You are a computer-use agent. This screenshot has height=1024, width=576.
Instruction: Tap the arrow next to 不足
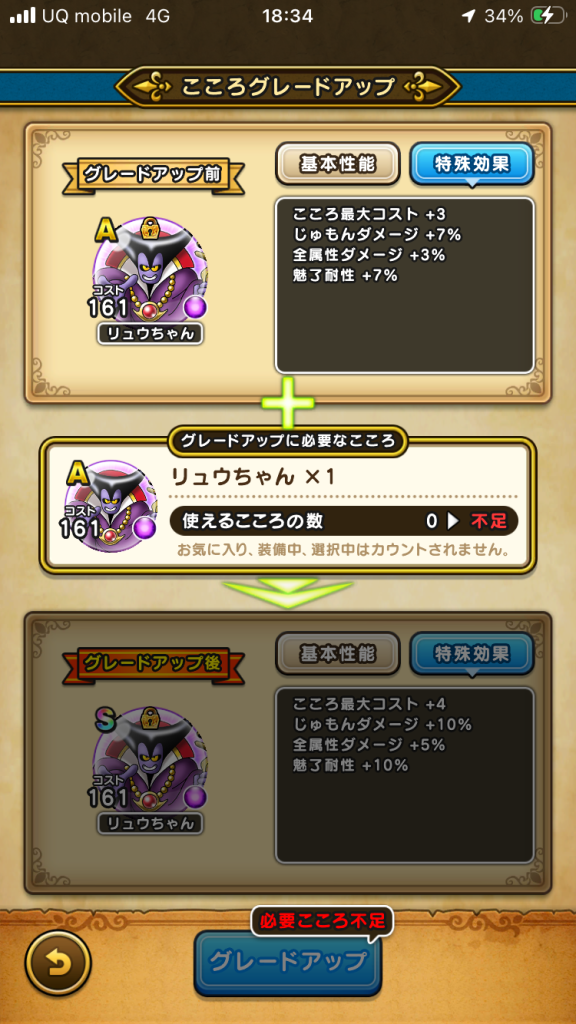(453, 521)
